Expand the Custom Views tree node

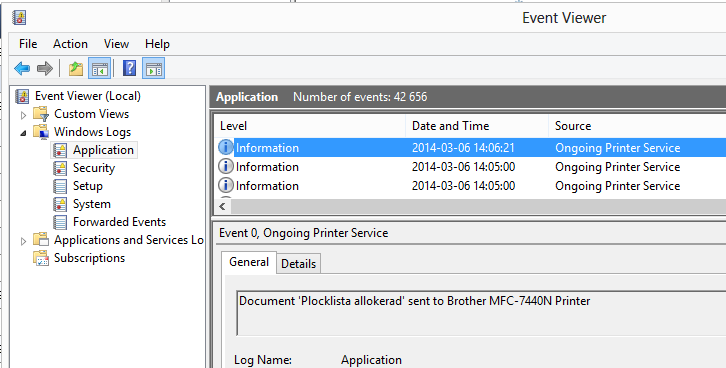[x=24, y=115]
